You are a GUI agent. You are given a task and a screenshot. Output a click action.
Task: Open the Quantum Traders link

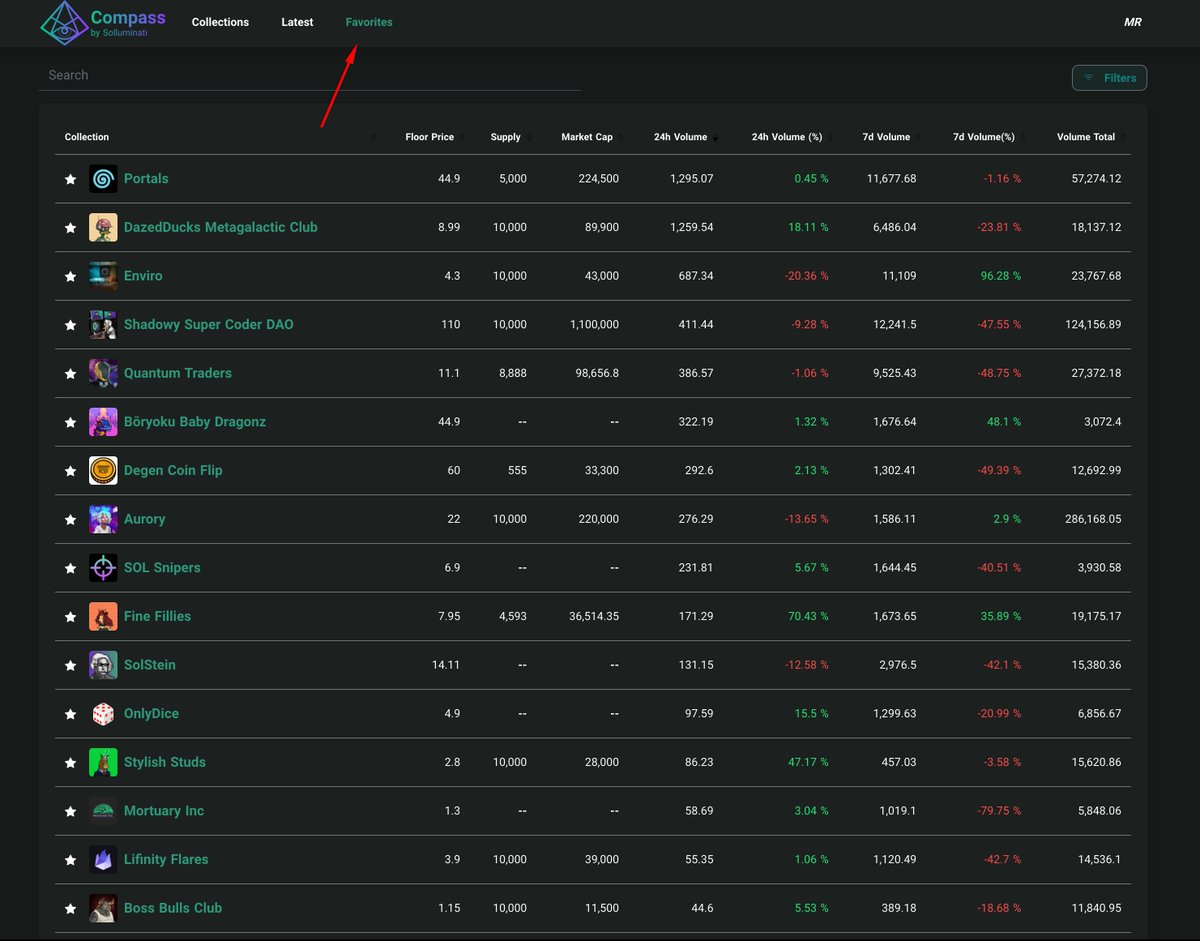(x=178, y=373)
